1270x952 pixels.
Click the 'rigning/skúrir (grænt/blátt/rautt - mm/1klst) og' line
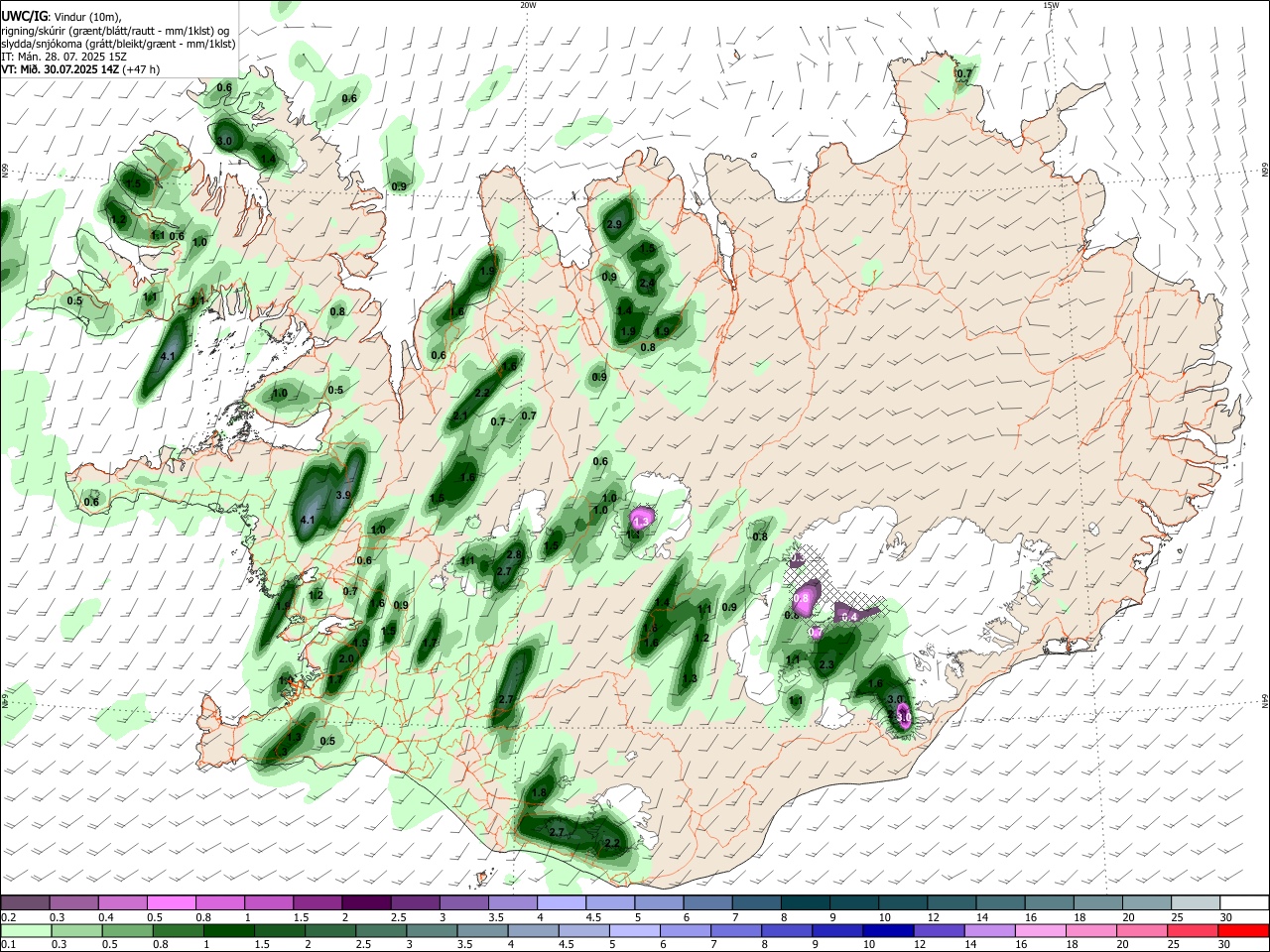(115, 30)
